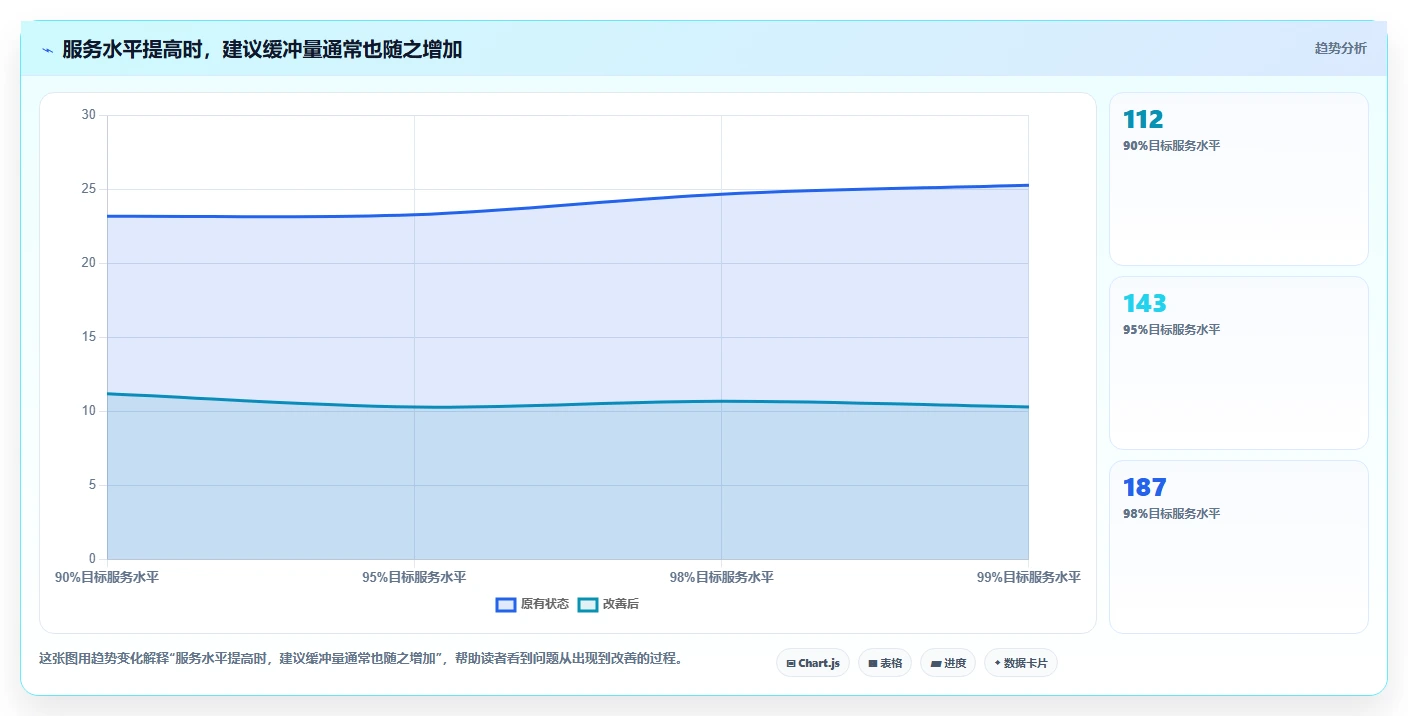Click the lightning icon beside the title

point(47,50)
